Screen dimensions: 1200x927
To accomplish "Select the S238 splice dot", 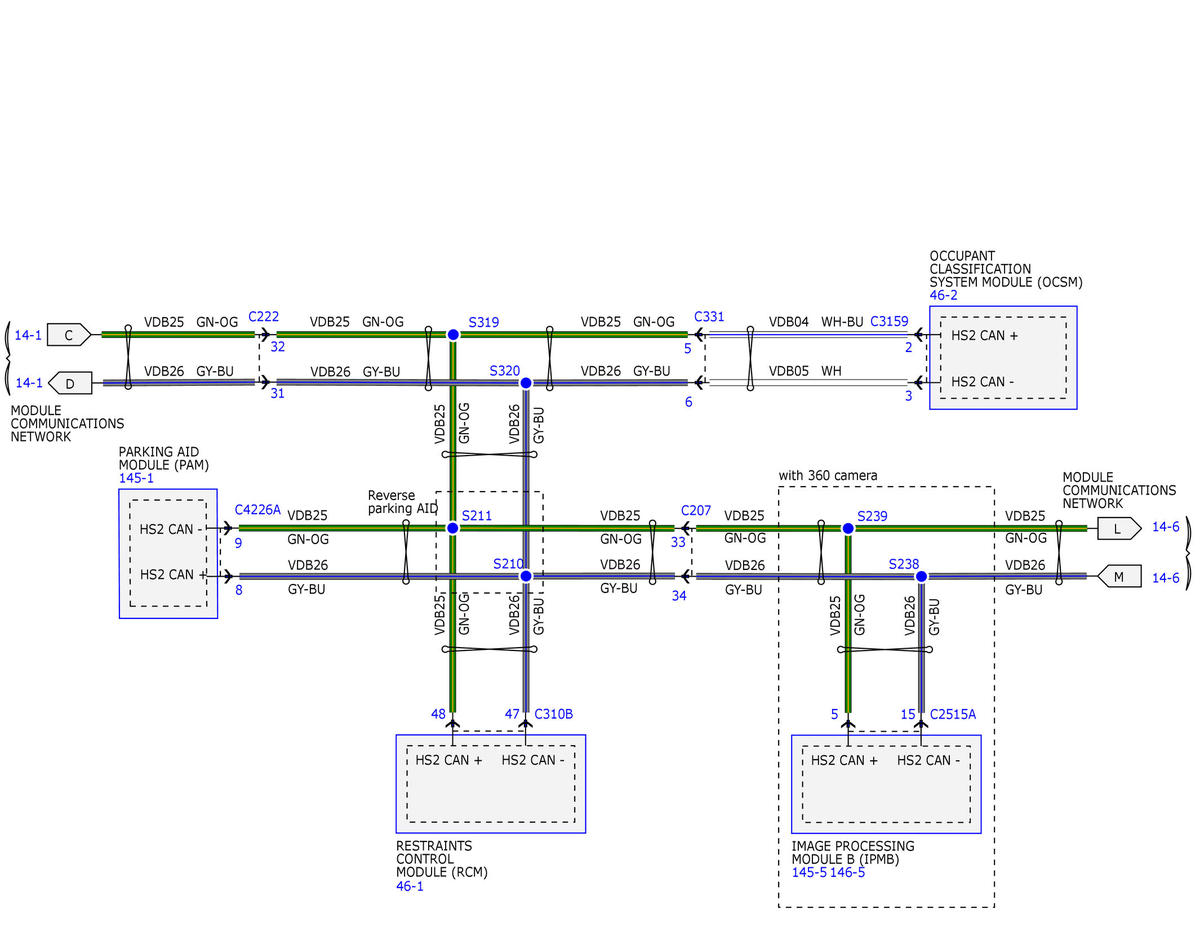I will [921, 576].
